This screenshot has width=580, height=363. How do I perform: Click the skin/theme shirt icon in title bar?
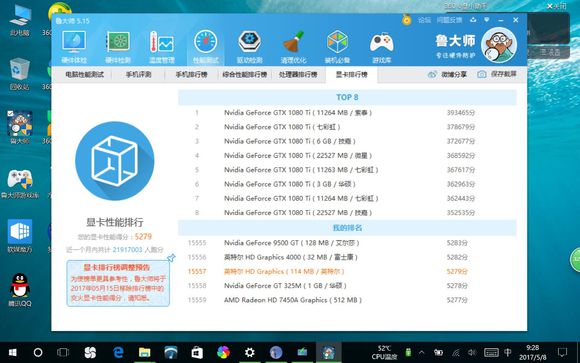(473, 20)
